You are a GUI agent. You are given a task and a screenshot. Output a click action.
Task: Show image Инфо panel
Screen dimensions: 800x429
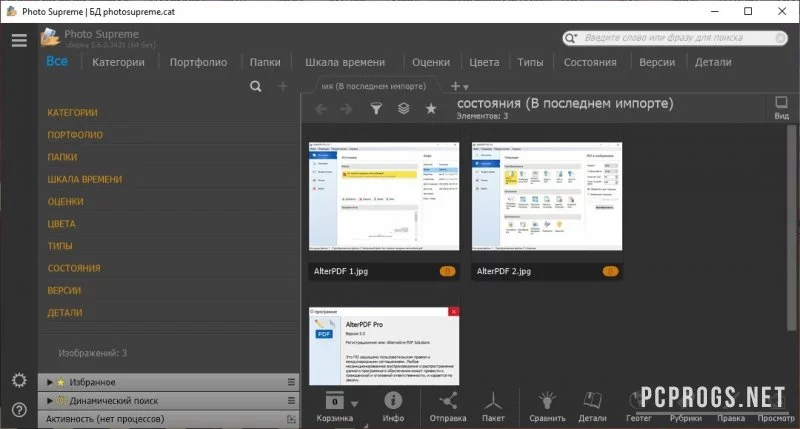click(x=393, y=407)
